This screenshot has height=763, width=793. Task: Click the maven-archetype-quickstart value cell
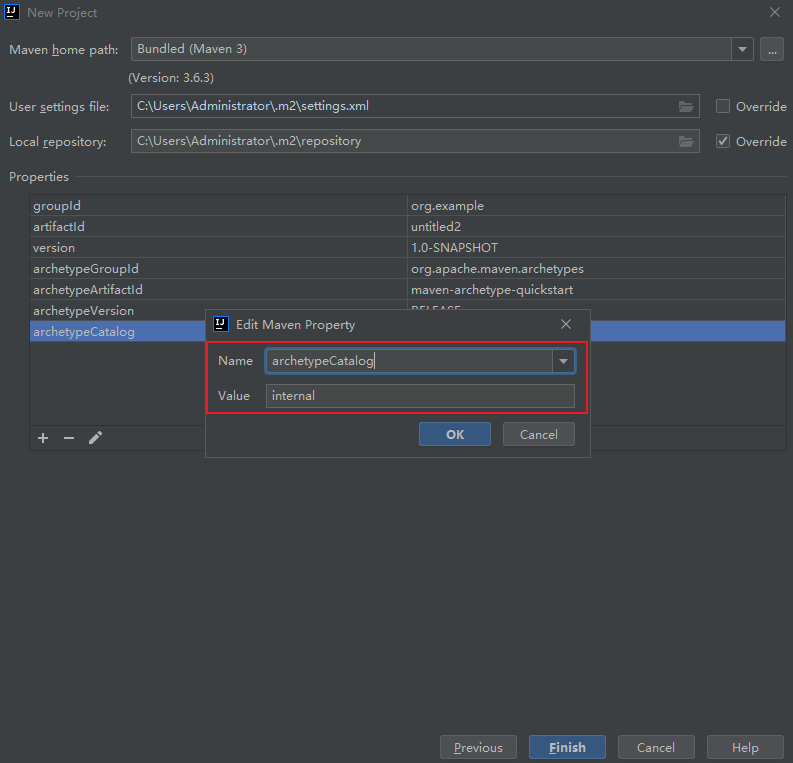596,290
